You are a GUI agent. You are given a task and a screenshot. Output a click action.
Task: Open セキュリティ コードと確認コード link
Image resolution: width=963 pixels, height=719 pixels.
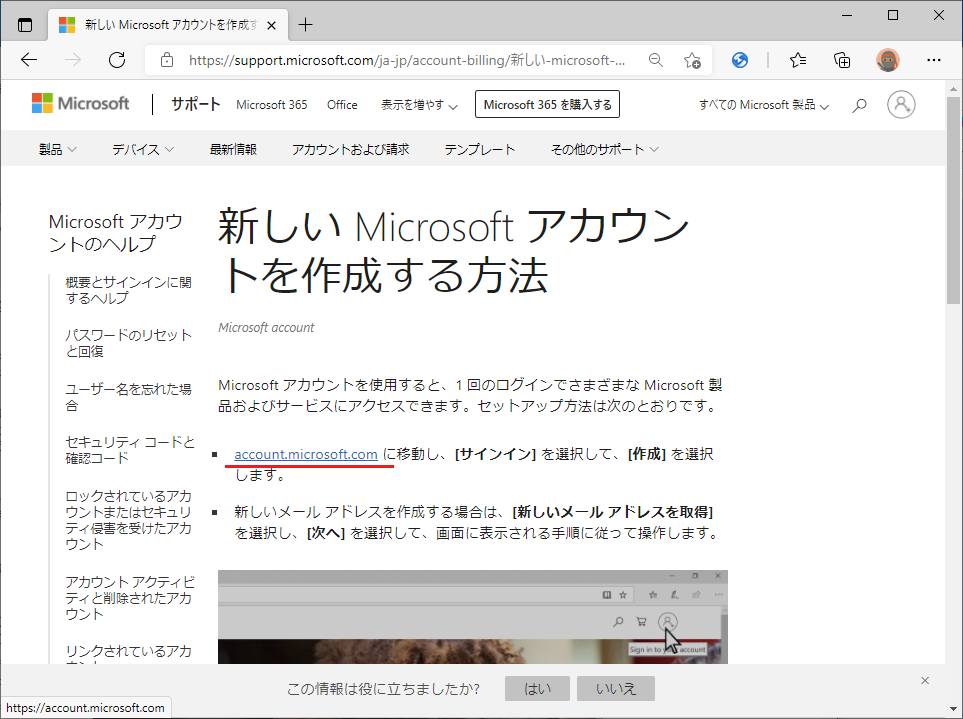pos(130,450)
